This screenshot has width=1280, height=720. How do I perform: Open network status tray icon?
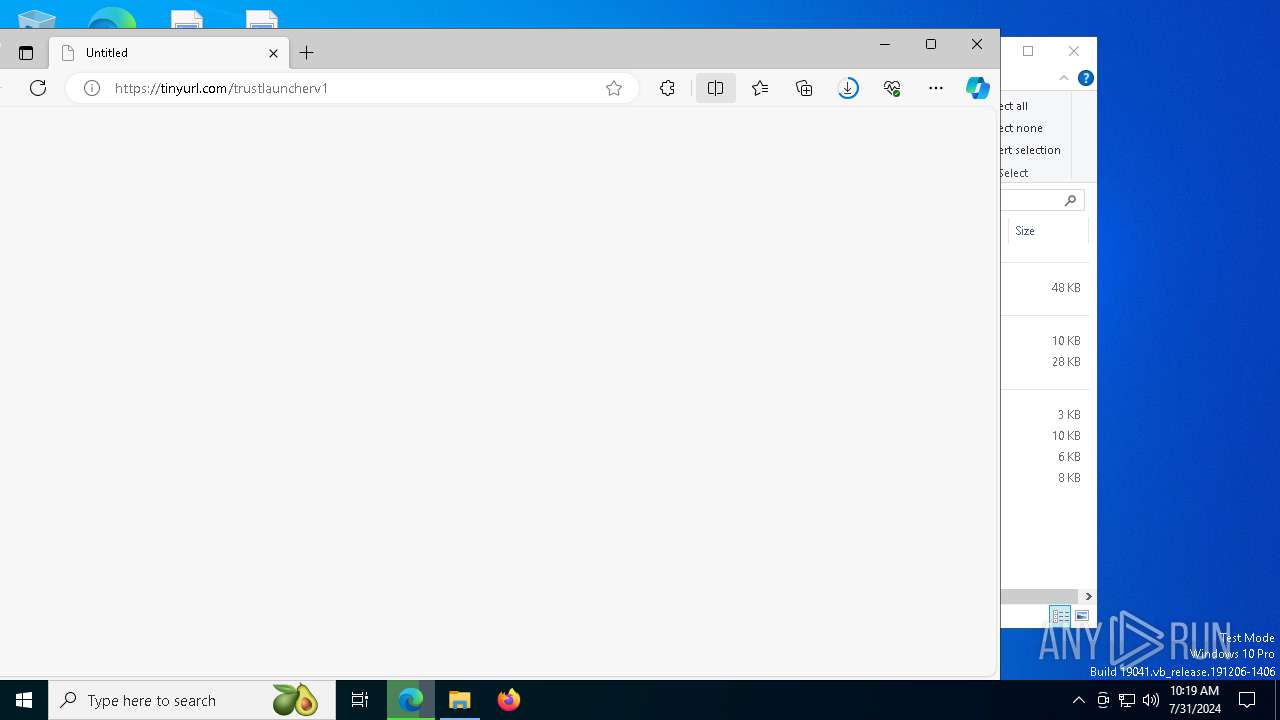click(1127, 700)
